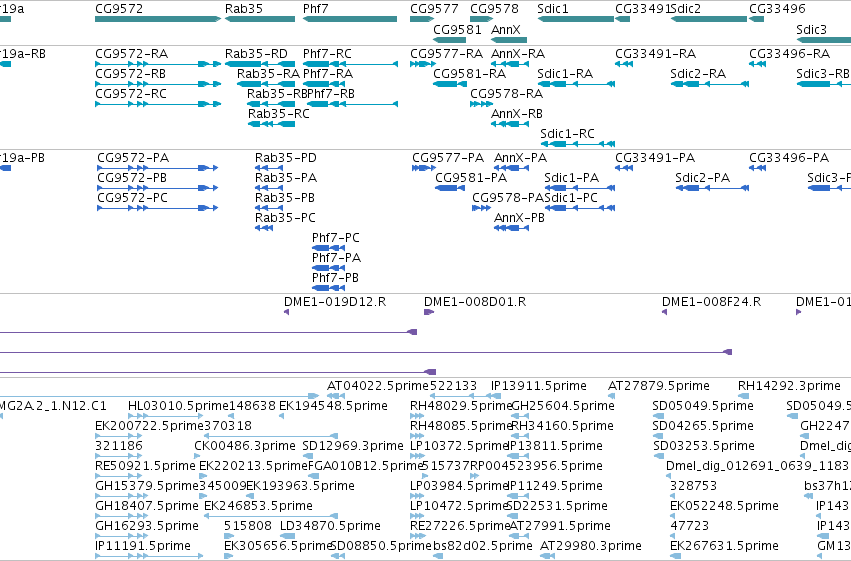The image size is (851, 561).
Task: Click the CG33491-RA transcript label
Action: click(x=655, y=54)
